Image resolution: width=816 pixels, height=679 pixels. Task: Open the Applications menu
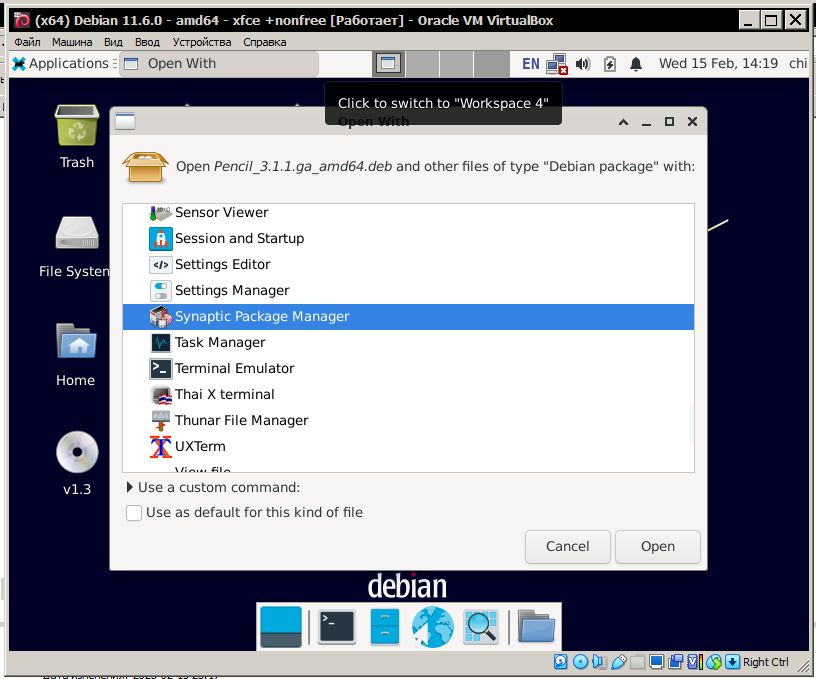point(61,63)
